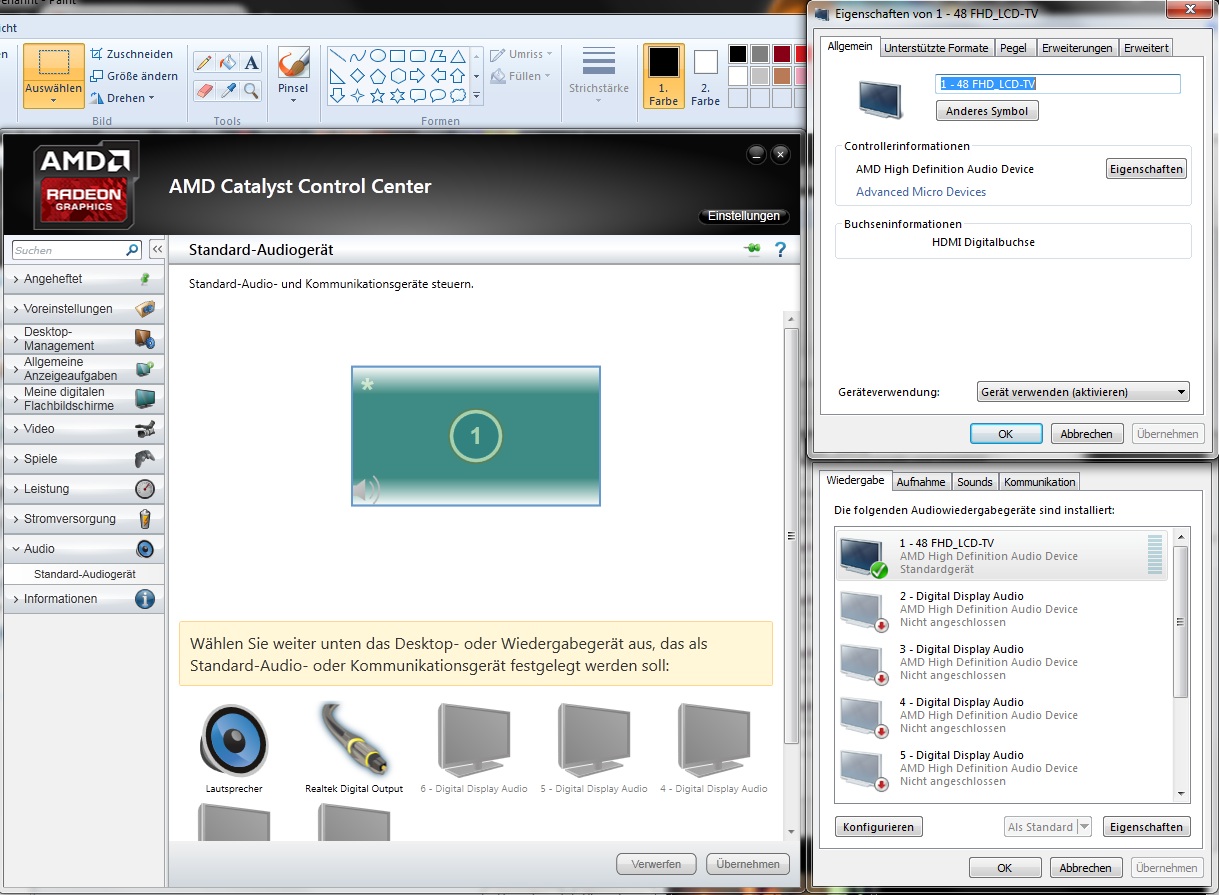
Task: Select the curve shape
Action: (358, 56)
